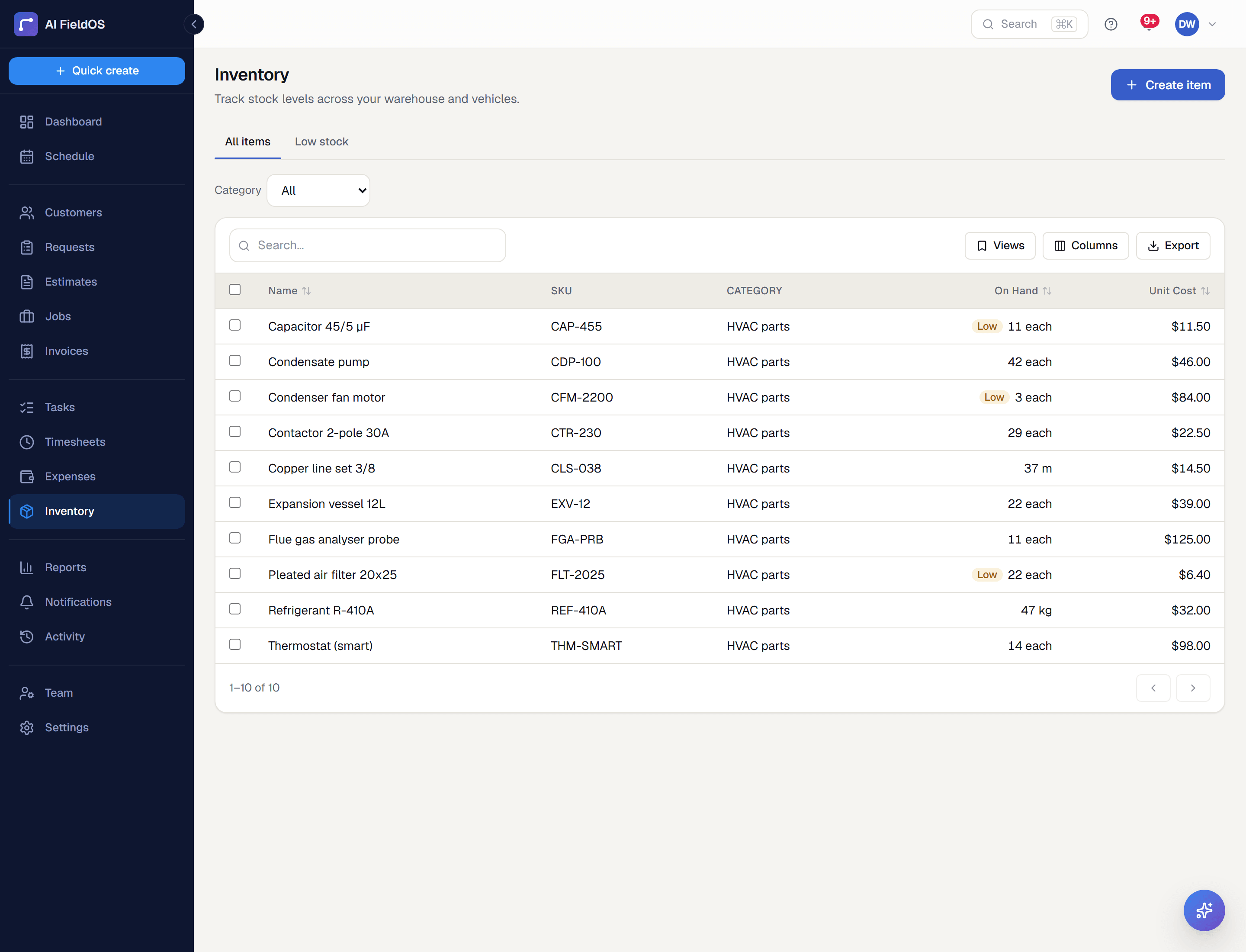Open the Category filter dropdown
Screen dimensions: 1246x952
[x=318, y=190]
